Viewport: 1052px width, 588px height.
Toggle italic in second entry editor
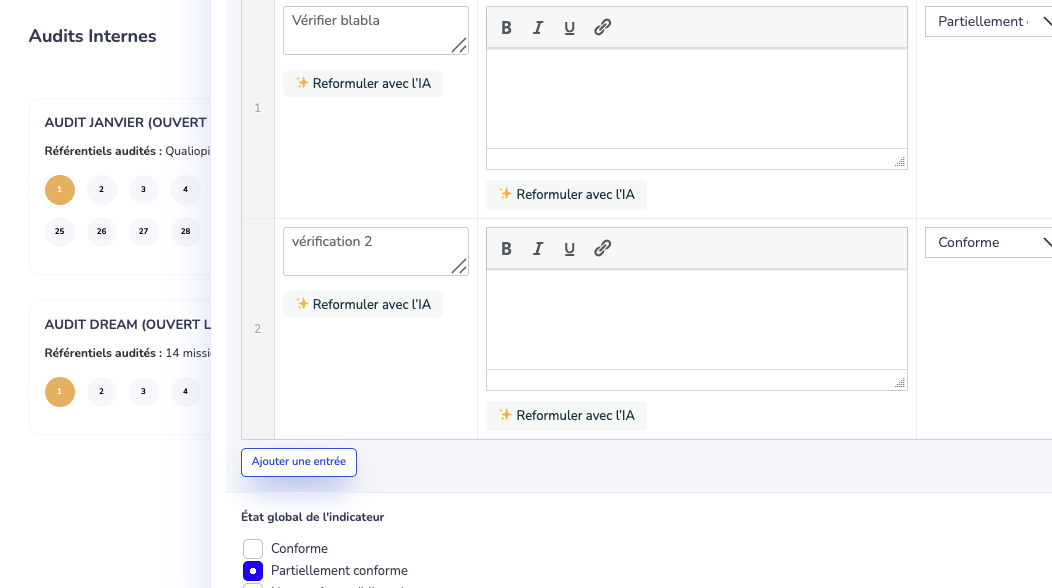tap(538, 249)
